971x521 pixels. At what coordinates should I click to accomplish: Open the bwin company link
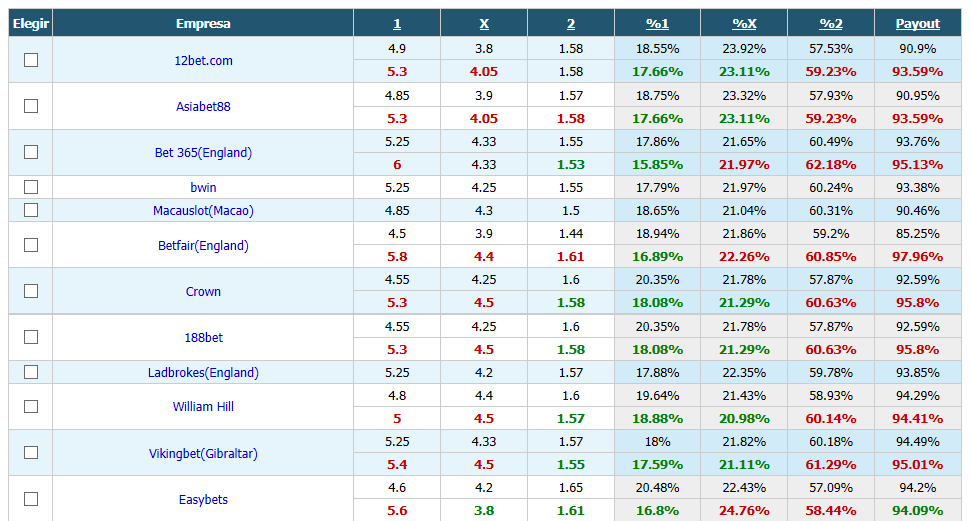coord(203,187)
